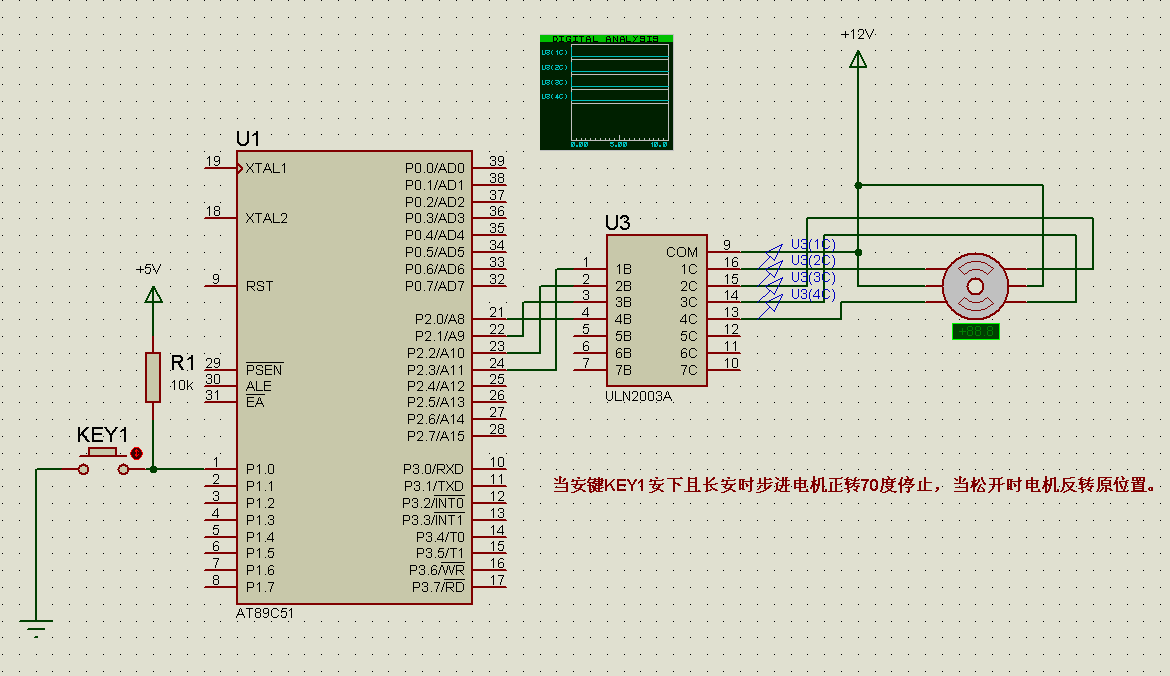Click the DIGITAL ANALYSIS graph title bar
1170x676 pixels.
tap(607, 38)
